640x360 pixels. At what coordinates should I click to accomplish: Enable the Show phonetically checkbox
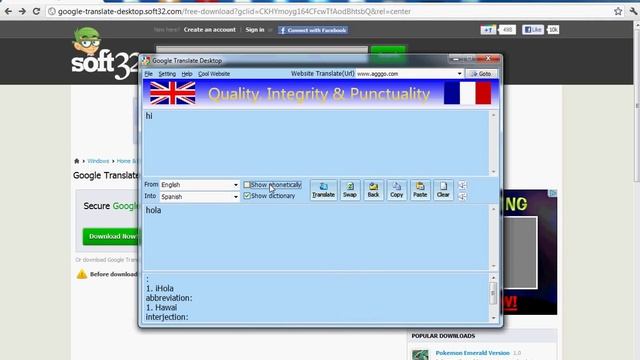point(247,185)
